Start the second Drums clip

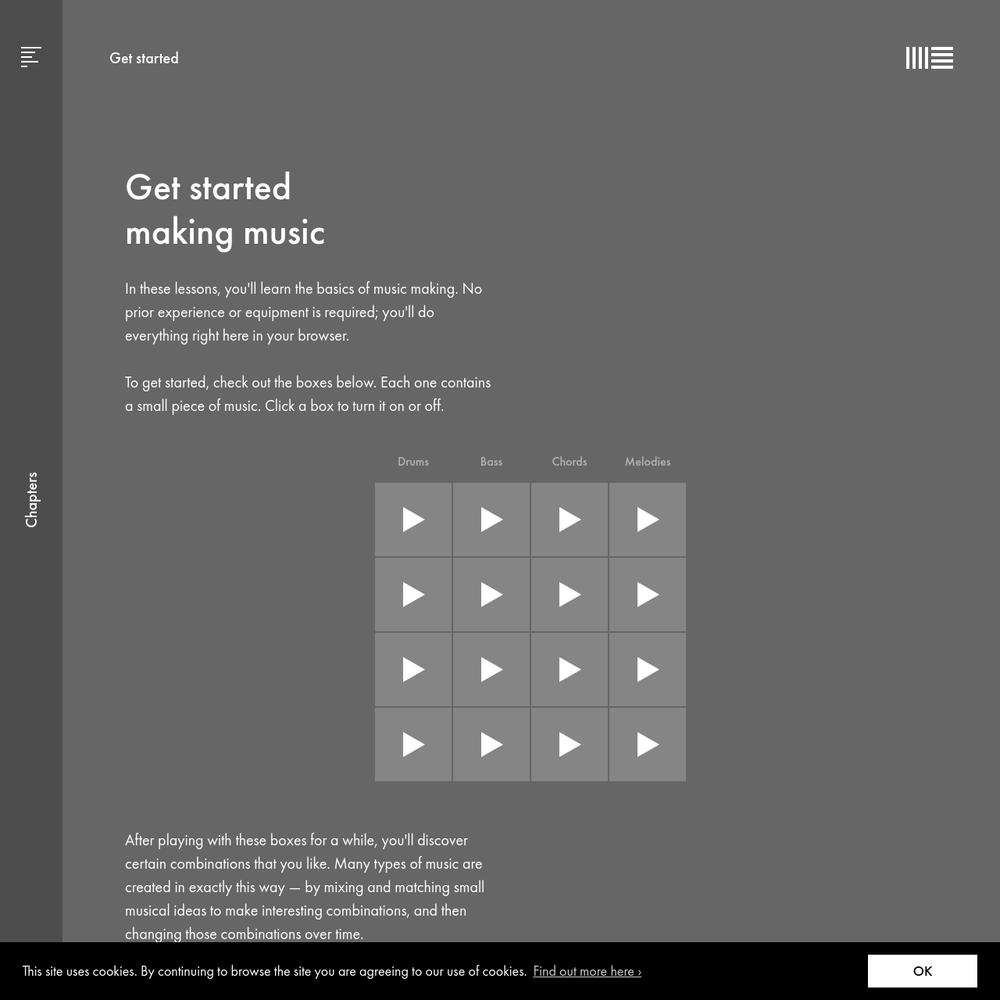point(413,595)
